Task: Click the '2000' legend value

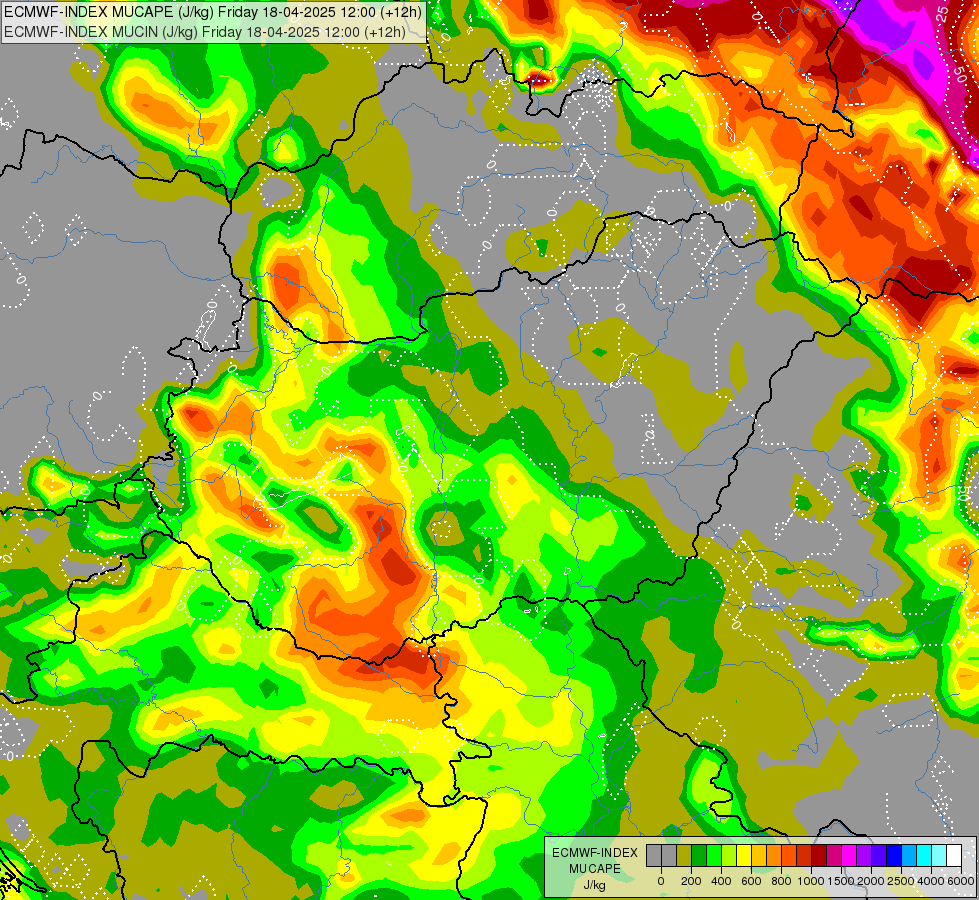Action: point(871,881)
